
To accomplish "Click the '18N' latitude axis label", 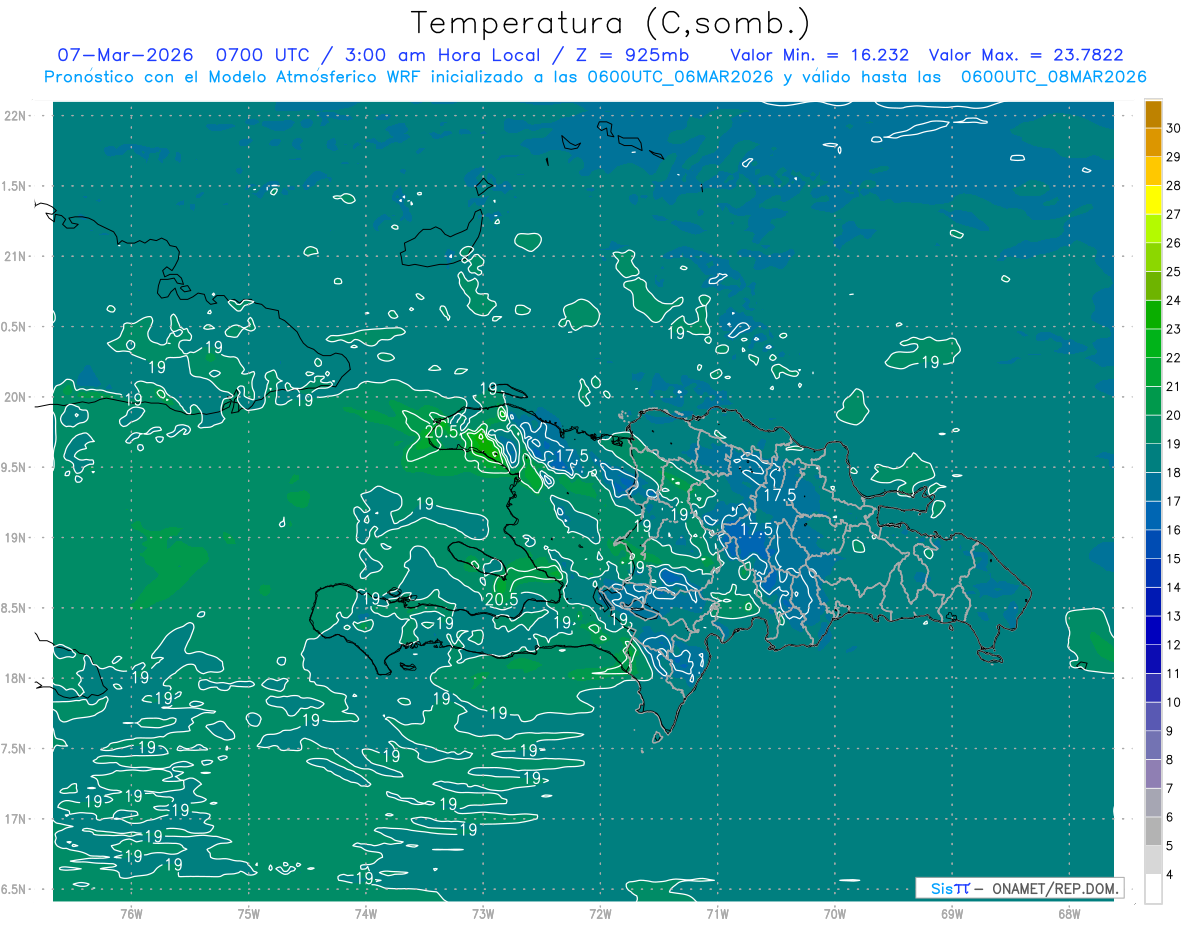I will 17,678.
